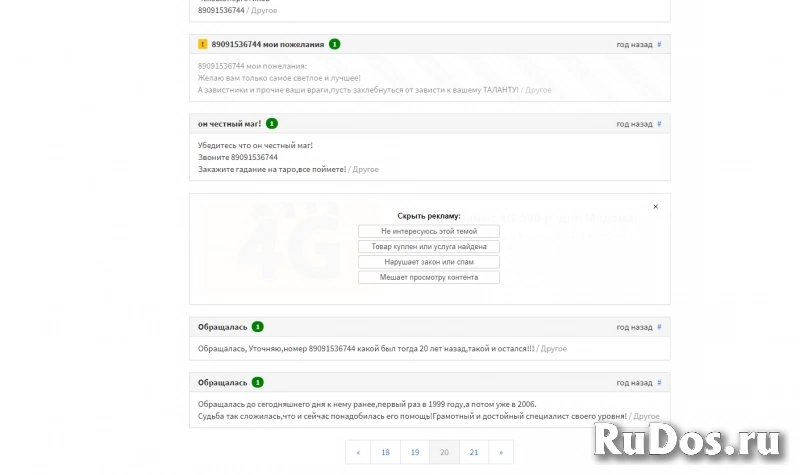Image resolution: width=800 pixels, height=475 pixels.
Task: Open the # permalink of "он честный маг!" post
Action: (x=658, y=124)
